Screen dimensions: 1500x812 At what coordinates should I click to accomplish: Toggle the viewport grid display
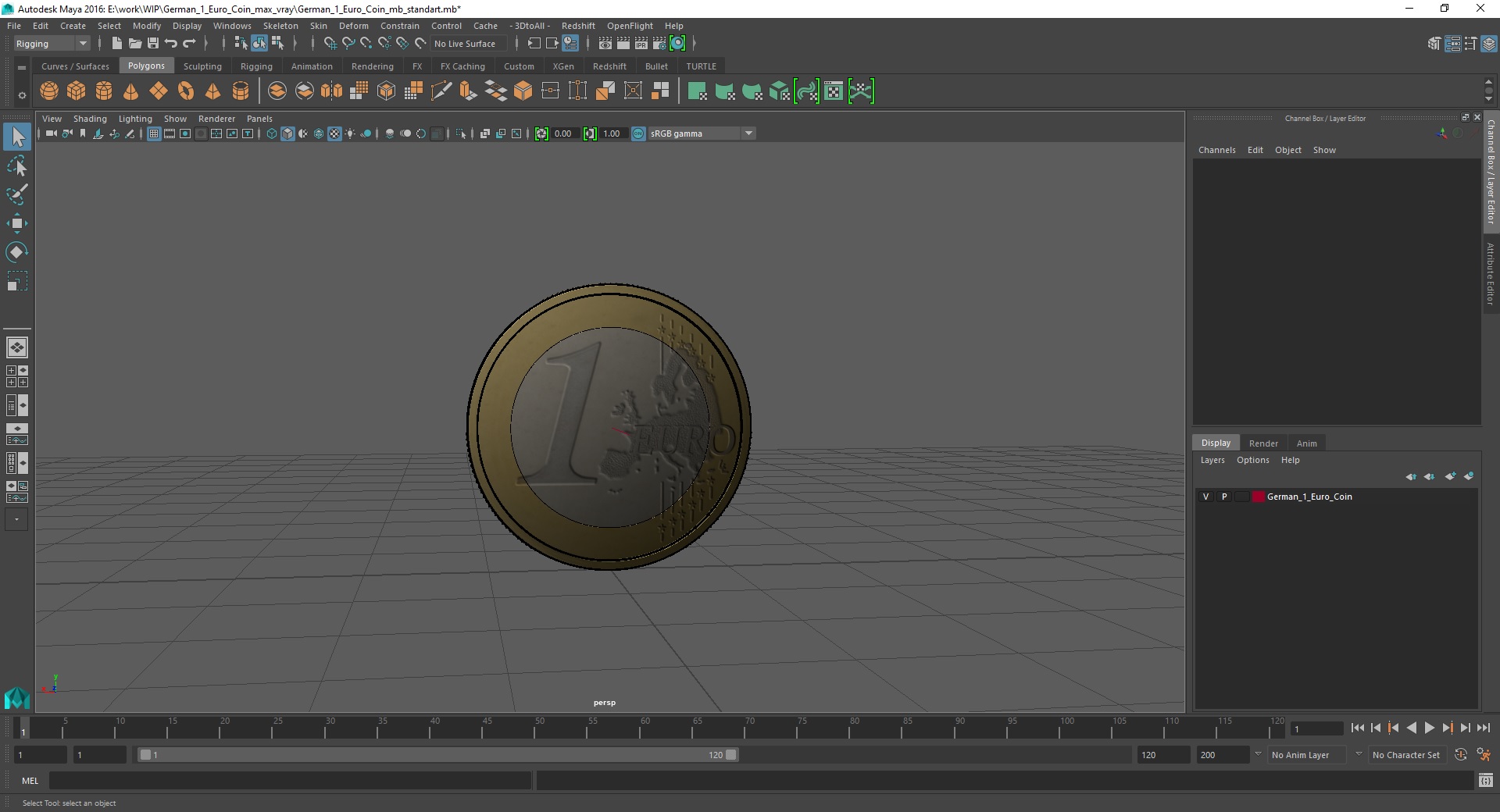tap(154, 134)
